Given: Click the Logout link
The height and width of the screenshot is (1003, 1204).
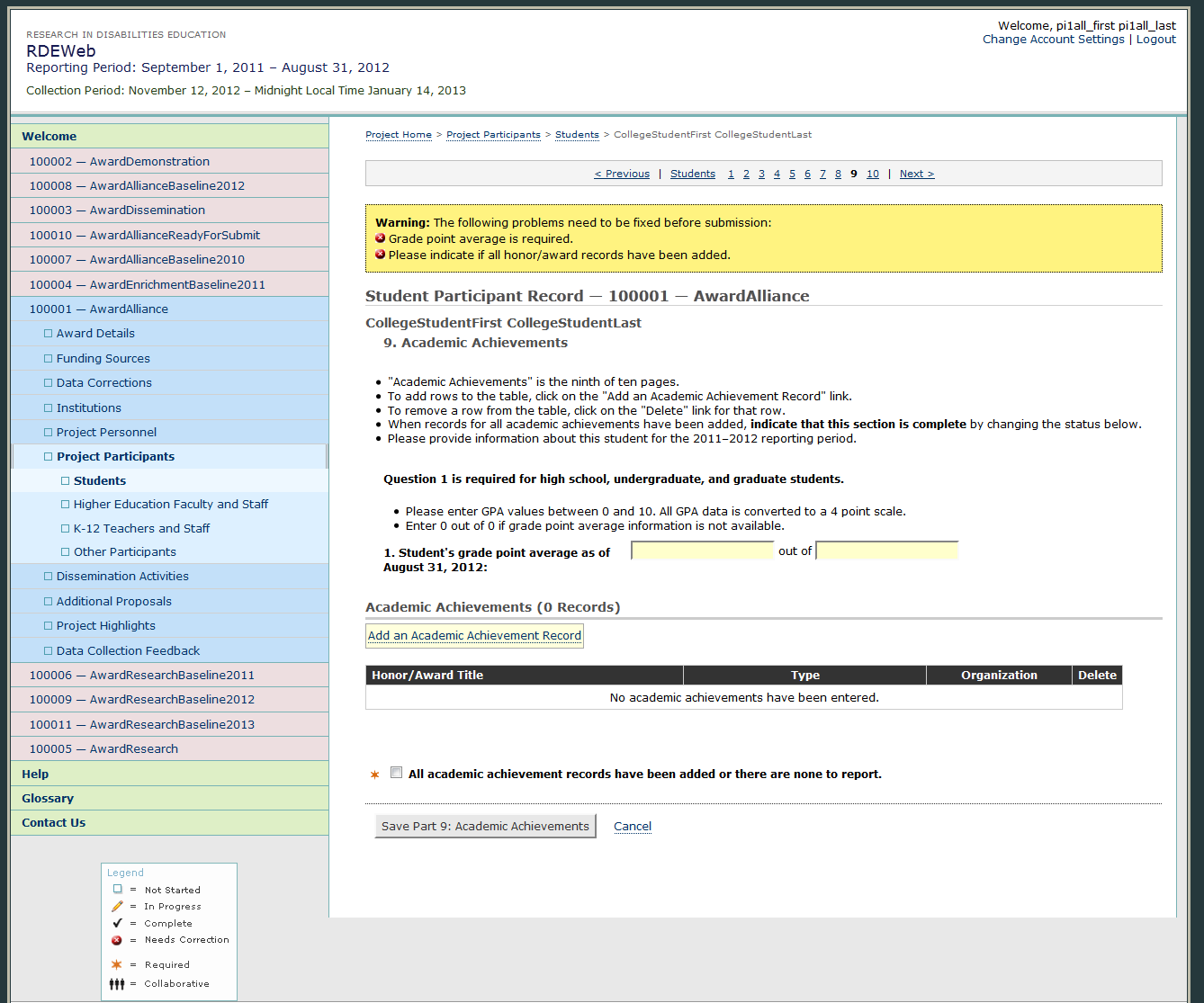Looking at the screenshot, I should [x=1155, y=40].
